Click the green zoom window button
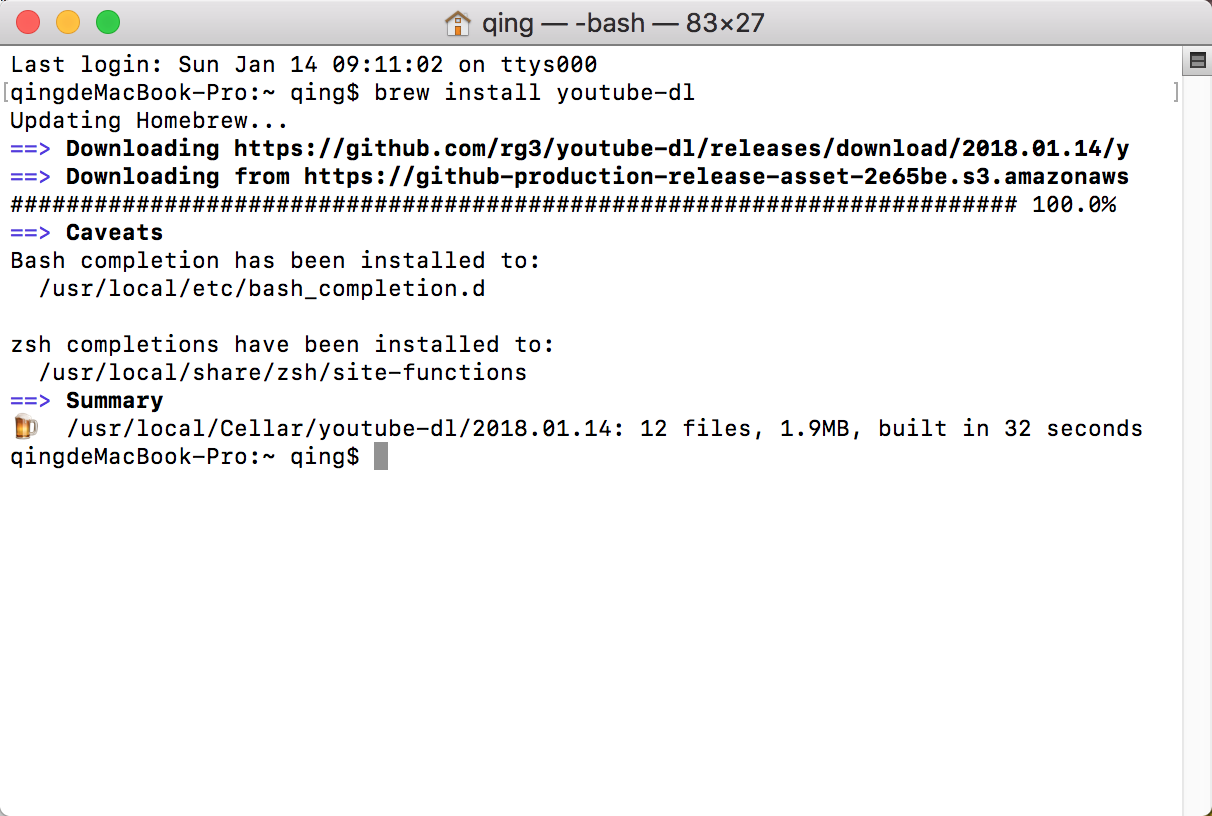This screenshot has height=816, width=1212. (x=107, y=22)
